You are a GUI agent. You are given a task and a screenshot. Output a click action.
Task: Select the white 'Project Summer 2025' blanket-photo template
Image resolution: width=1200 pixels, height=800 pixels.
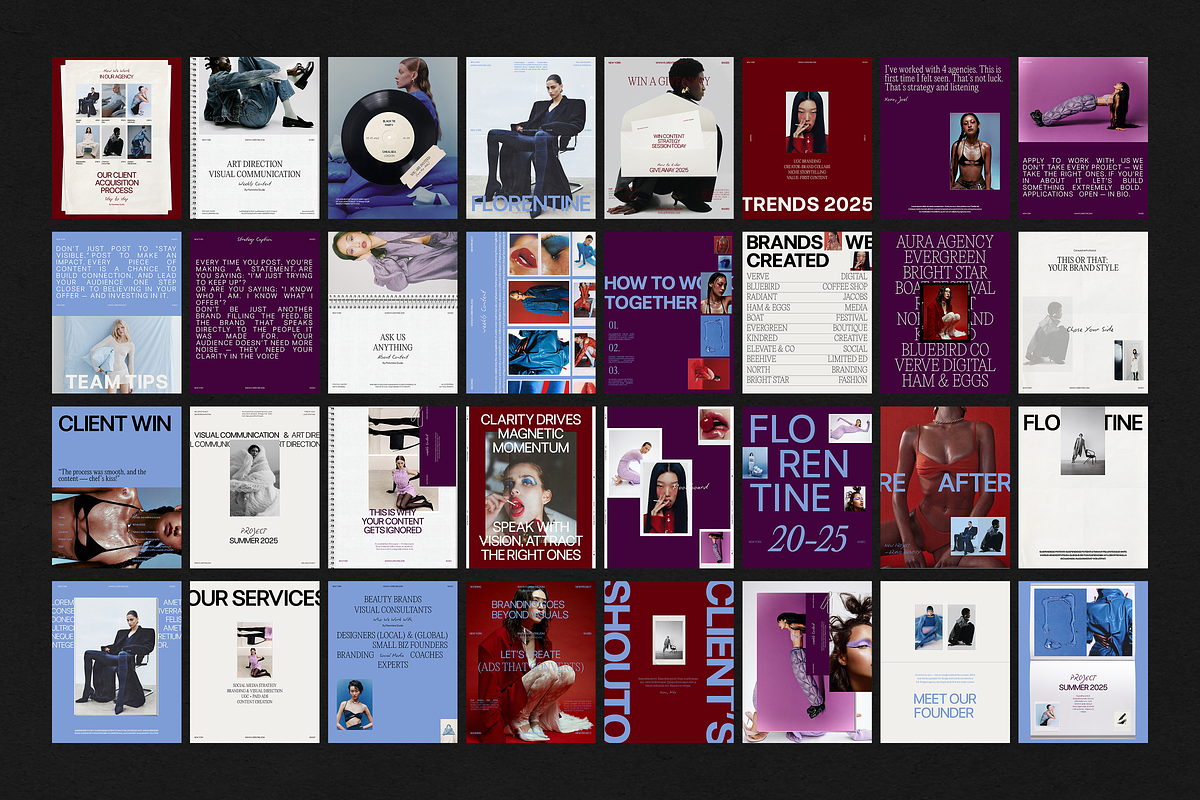pyautogui.click(x=255, y=488)
